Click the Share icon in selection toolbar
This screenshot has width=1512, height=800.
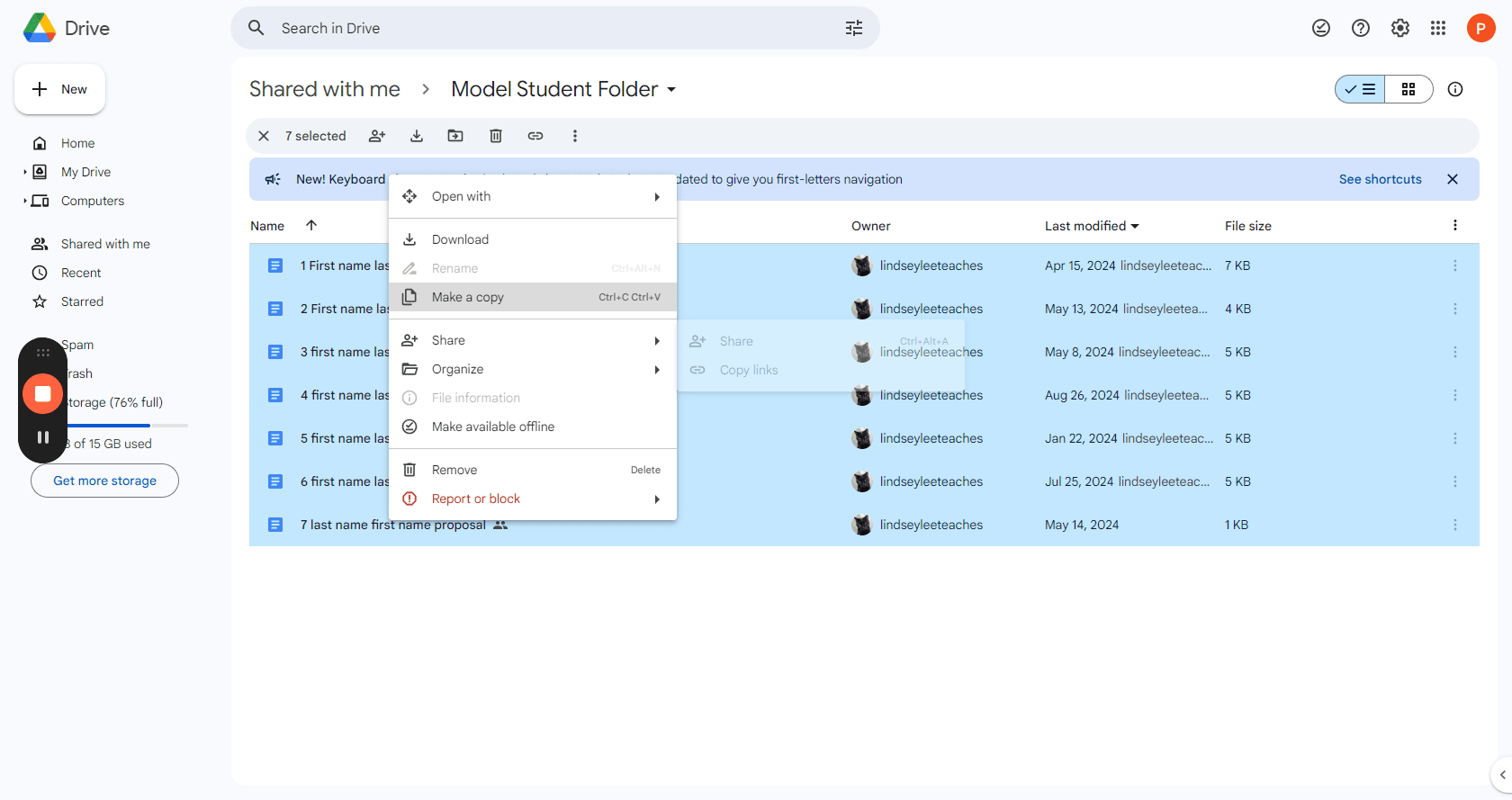(377, 136)
